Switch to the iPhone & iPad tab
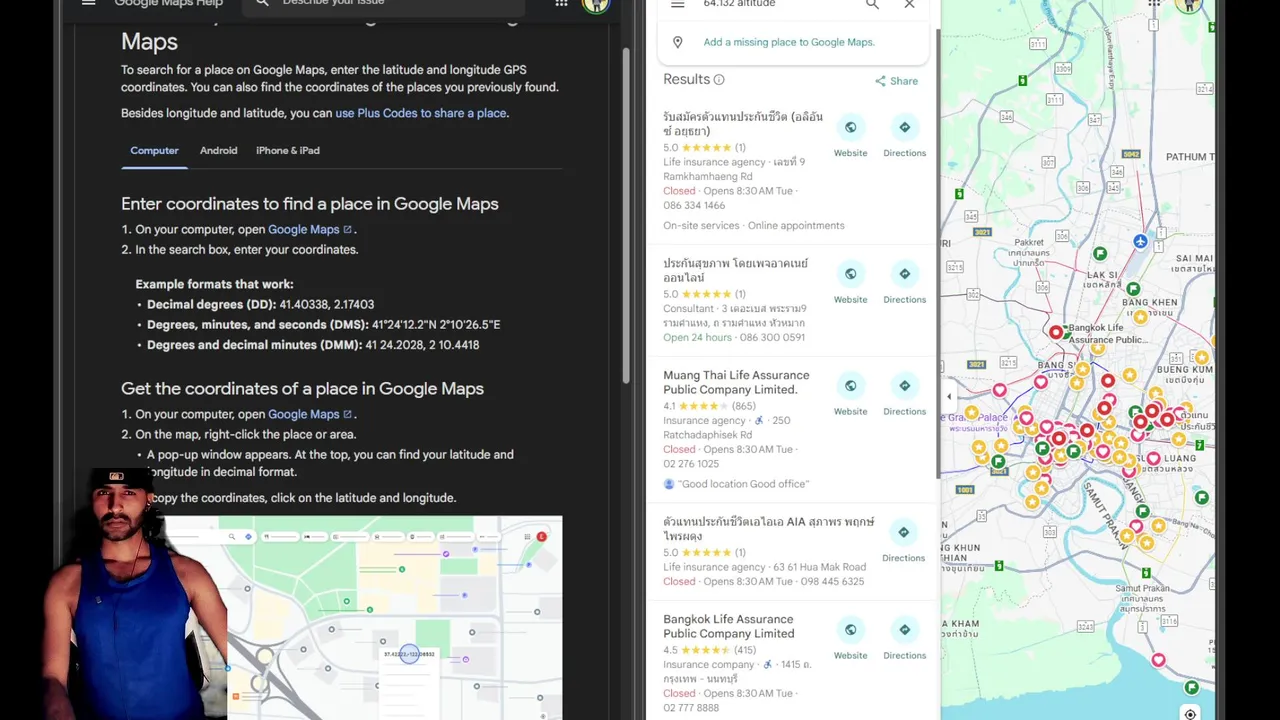1280x720 pixels. point(288,151)
